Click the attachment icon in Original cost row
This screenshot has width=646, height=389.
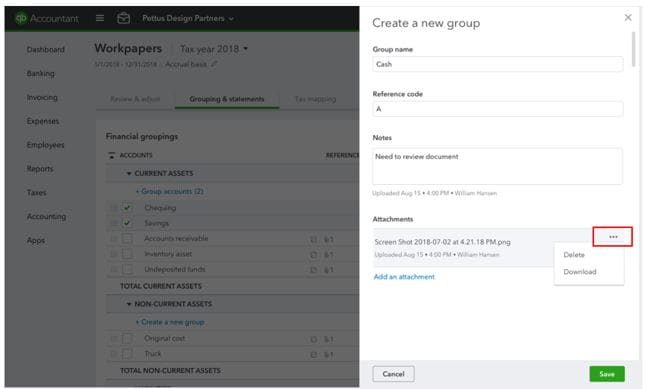tap(328, 339)
